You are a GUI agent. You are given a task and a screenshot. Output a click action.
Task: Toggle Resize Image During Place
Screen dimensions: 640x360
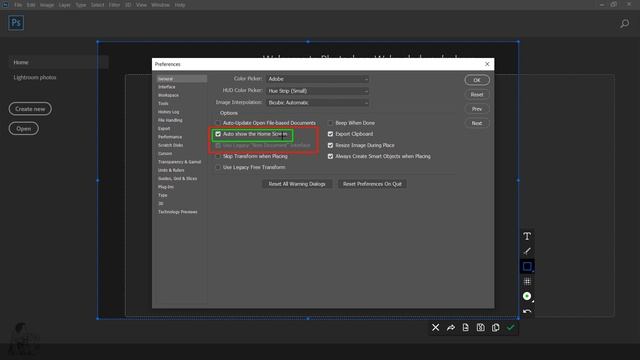pos(330,145)
